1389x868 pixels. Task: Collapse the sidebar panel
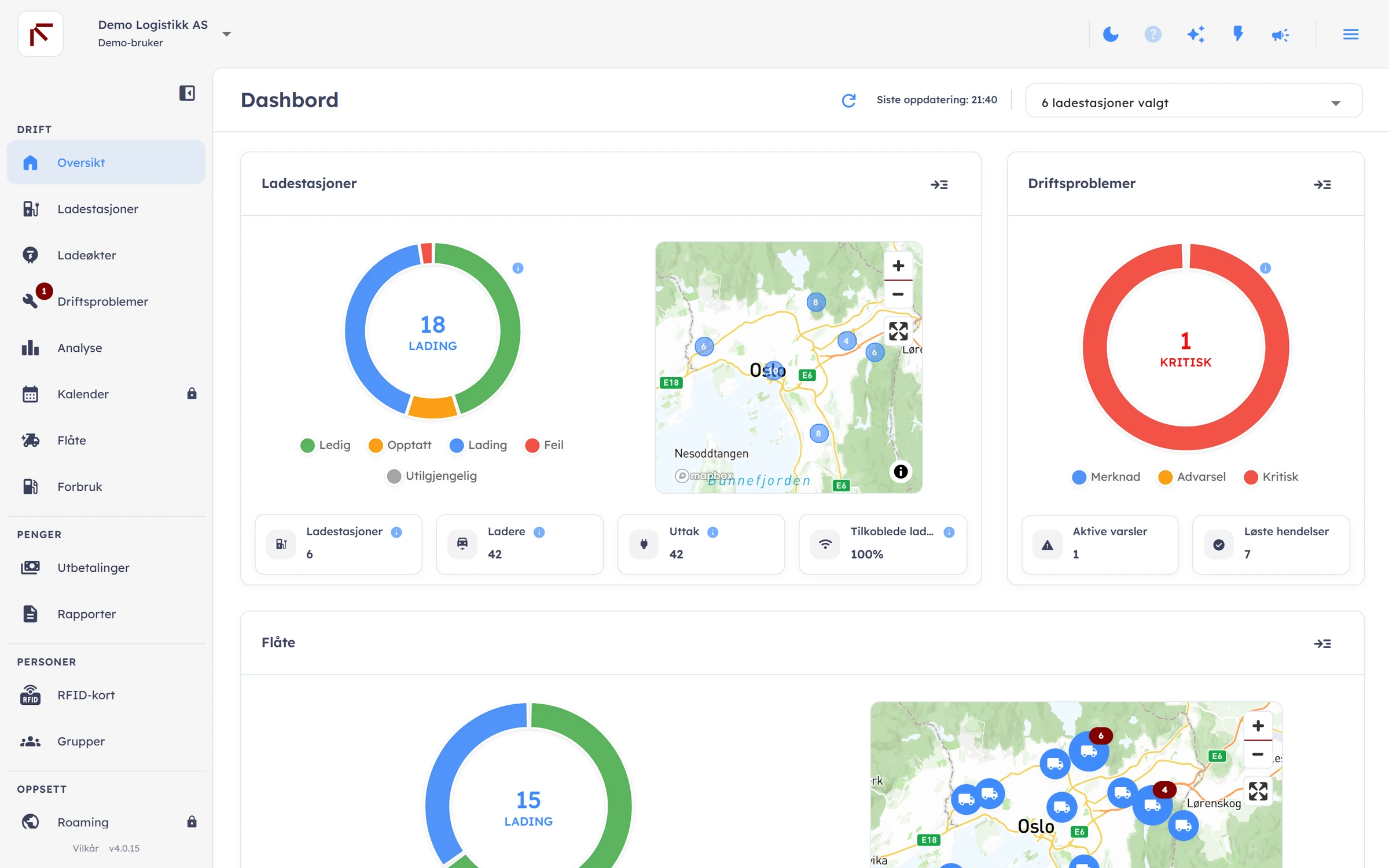pos(187,93)
